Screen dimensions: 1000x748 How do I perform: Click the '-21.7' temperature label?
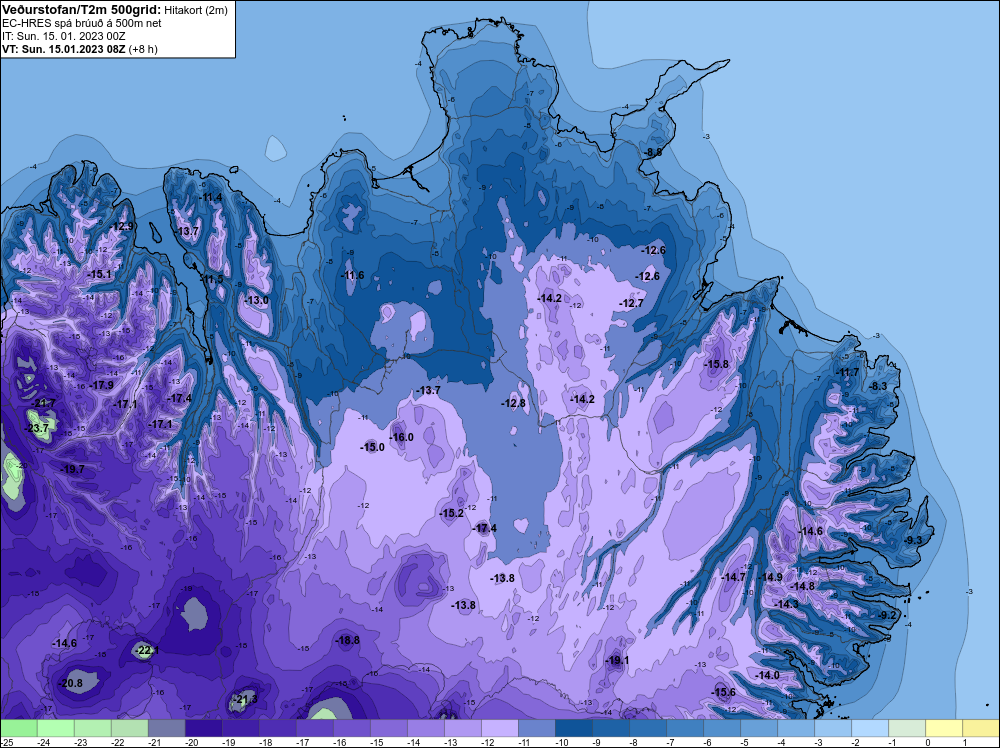tap(44, 403)
